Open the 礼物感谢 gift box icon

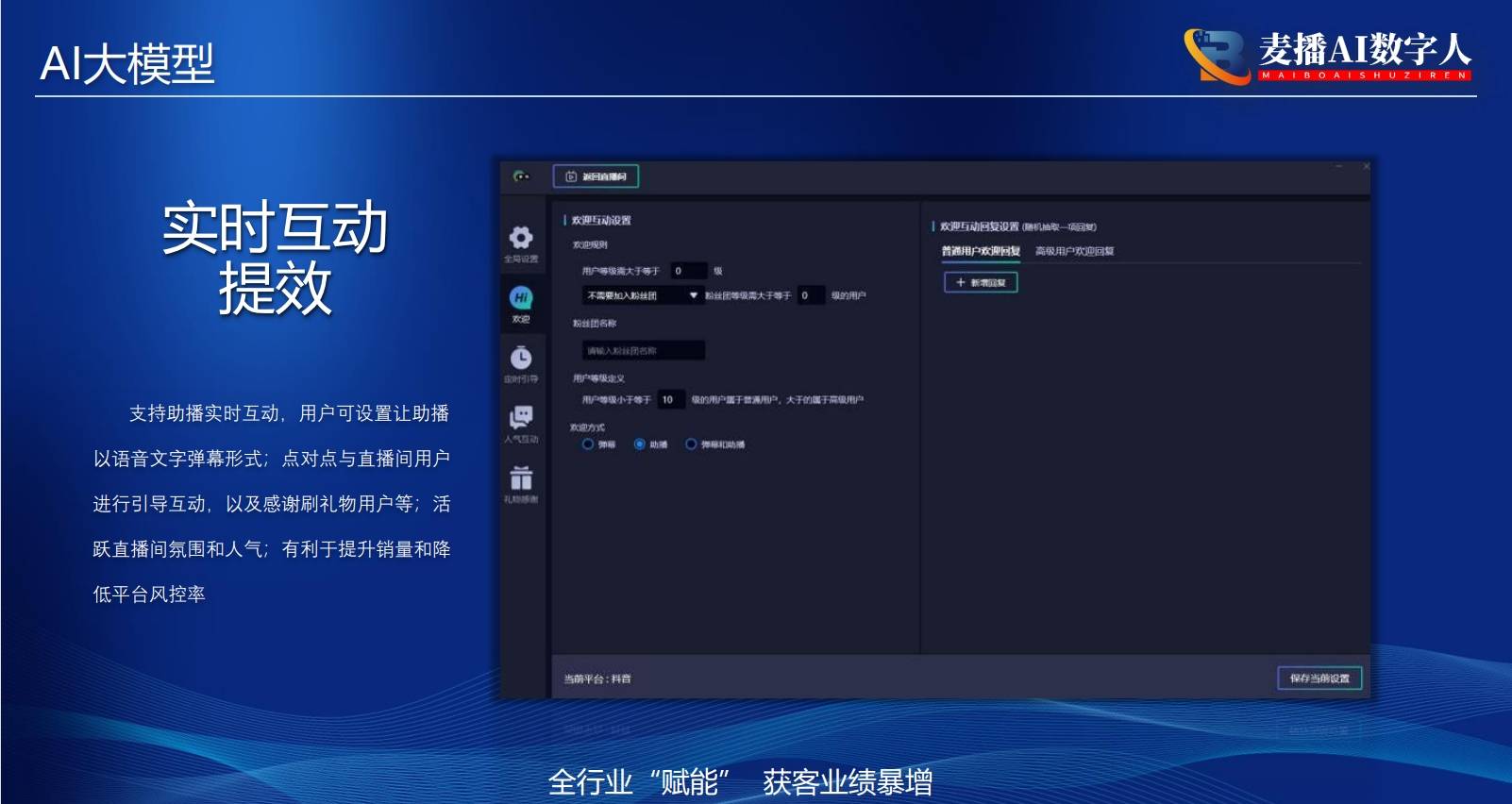[x=521, y=478]
